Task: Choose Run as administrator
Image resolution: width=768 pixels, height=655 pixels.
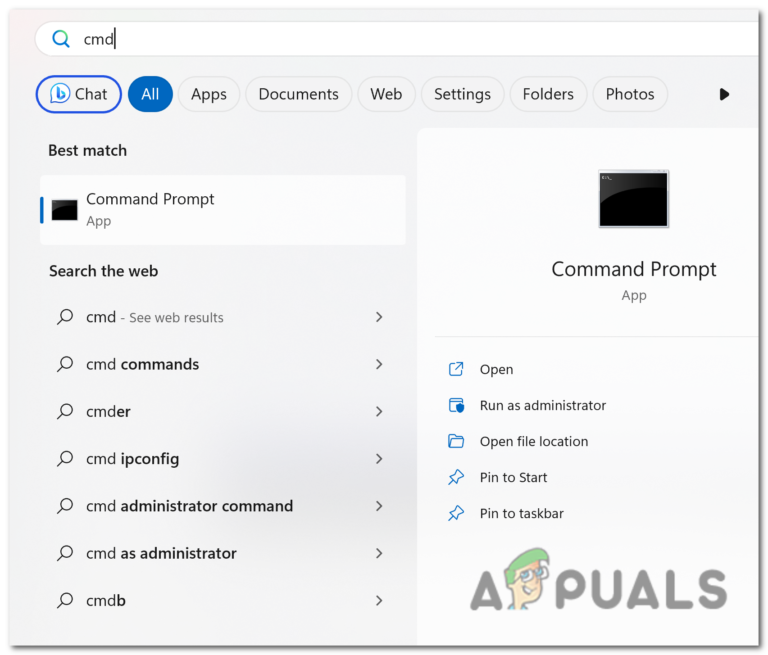Action: tap(543, 405)
